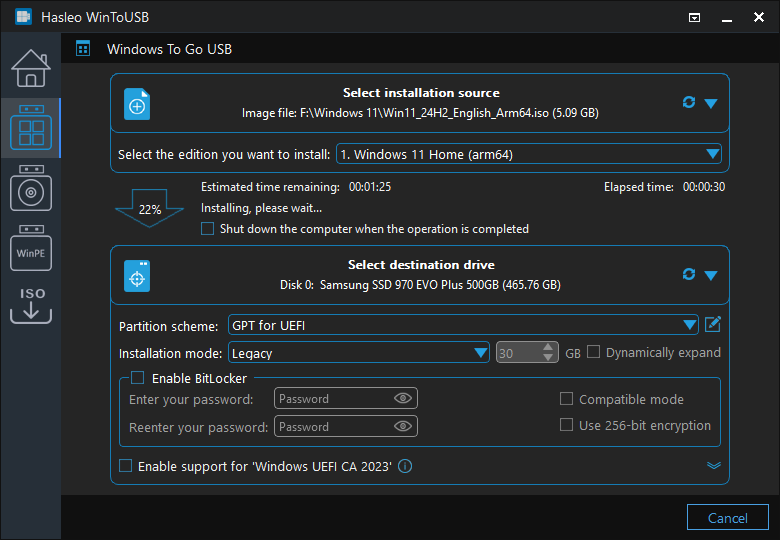This screenshot has height=540, width=780.
Task: Enable support for Windows UEFI CA 2023
Action: click(x=125, y=466)
